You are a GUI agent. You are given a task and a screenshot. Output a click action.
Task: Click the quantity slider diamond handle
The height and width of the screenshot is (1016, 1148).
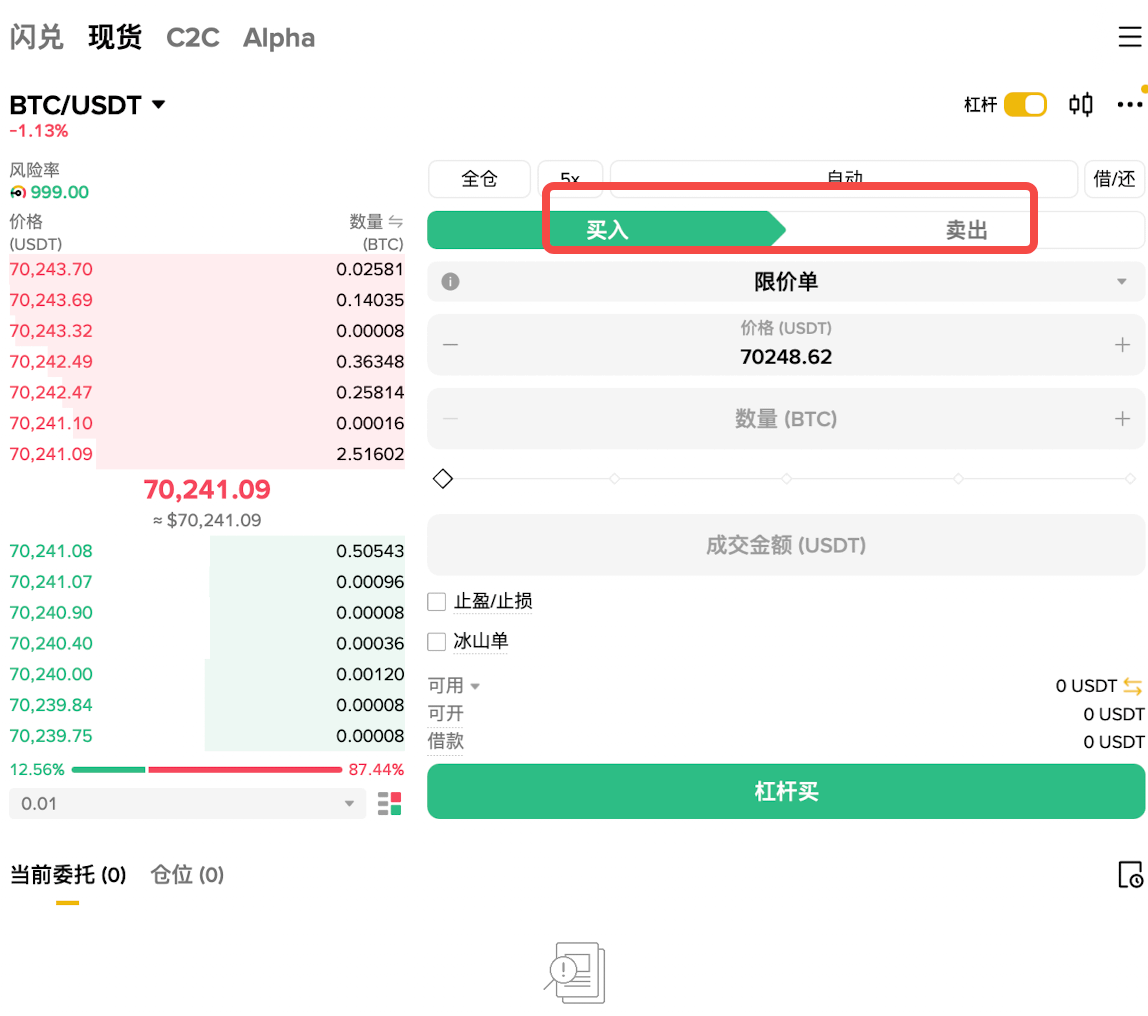click(443, 478)
